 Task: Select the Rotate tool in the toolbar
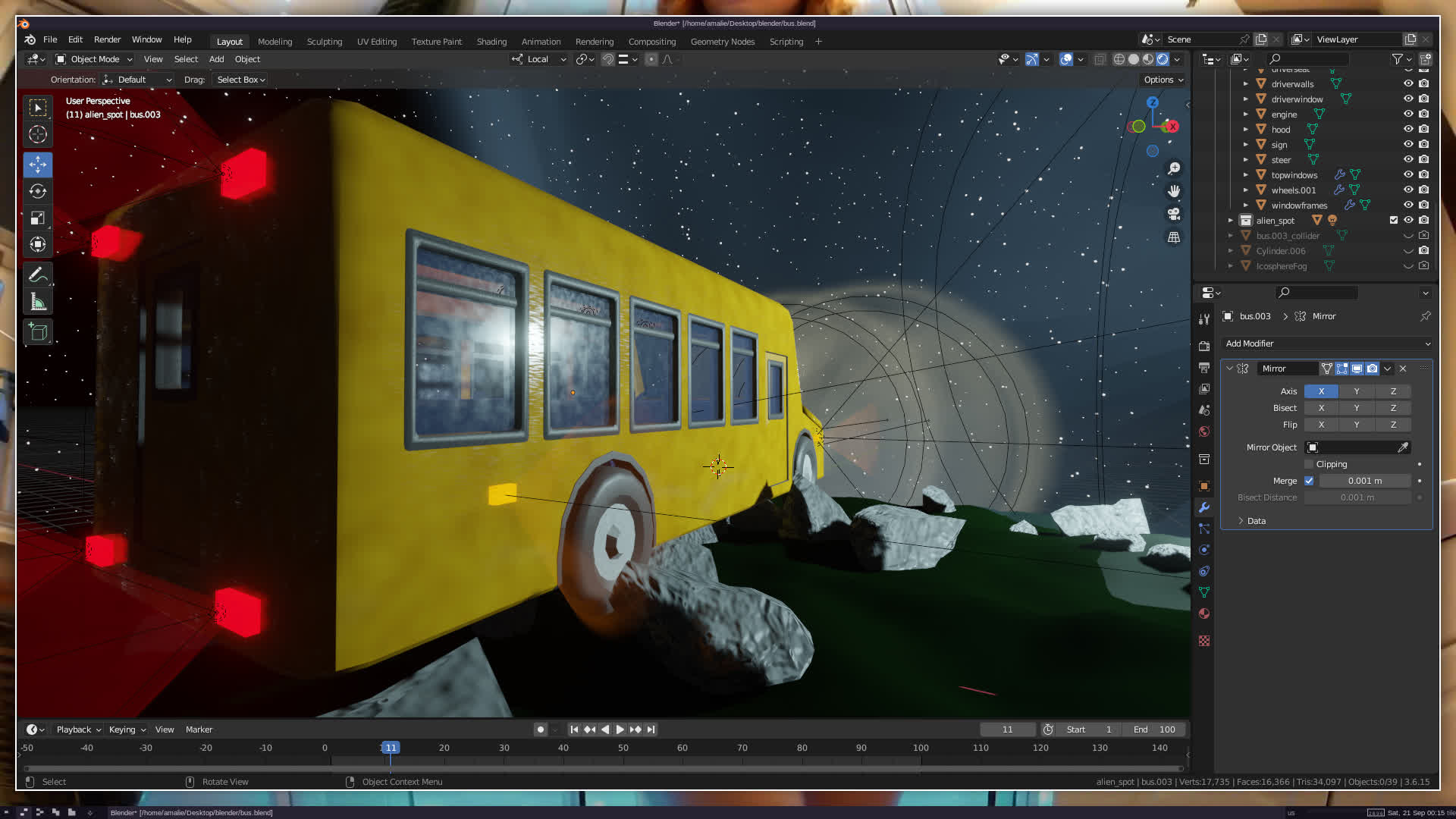coord(38,191)
